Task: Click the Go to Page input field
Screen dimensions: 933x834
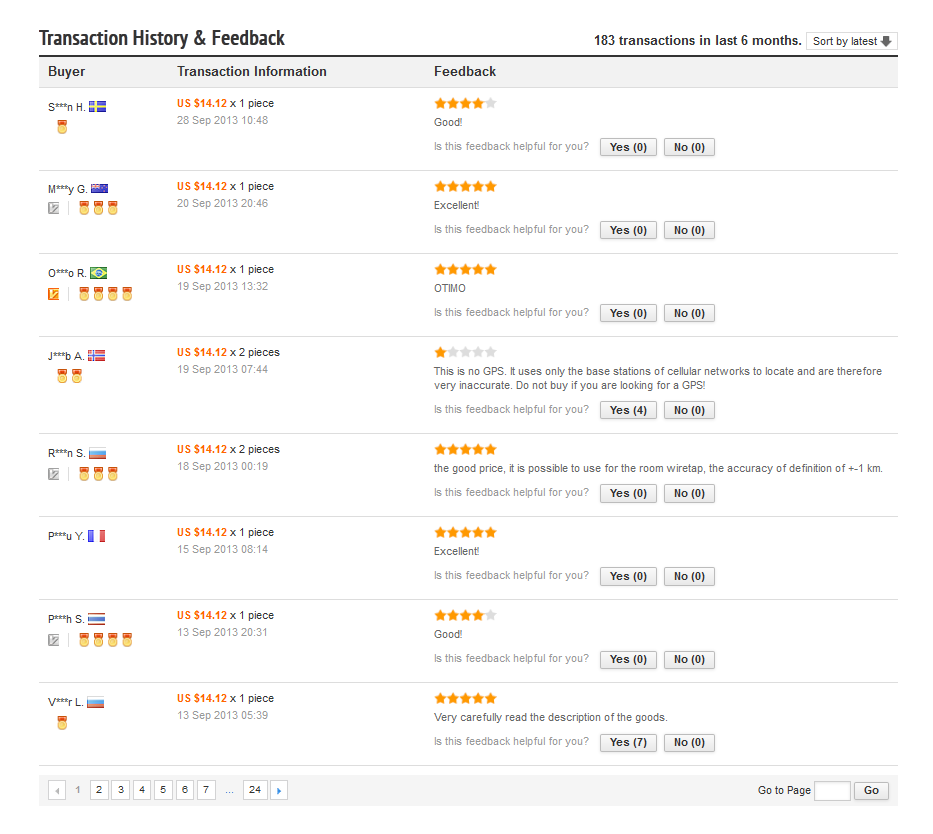Action: [x=832, y=791]
